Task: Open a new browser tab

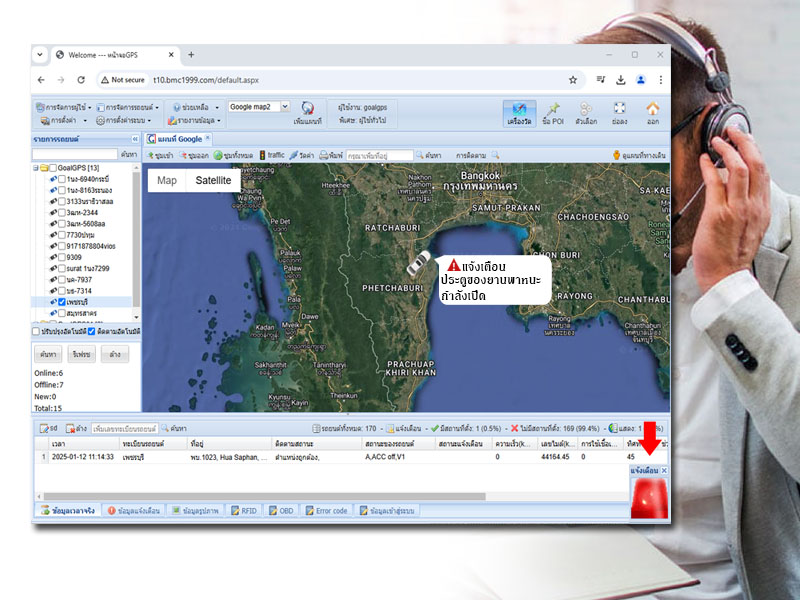Action: (x=191, y=55)
